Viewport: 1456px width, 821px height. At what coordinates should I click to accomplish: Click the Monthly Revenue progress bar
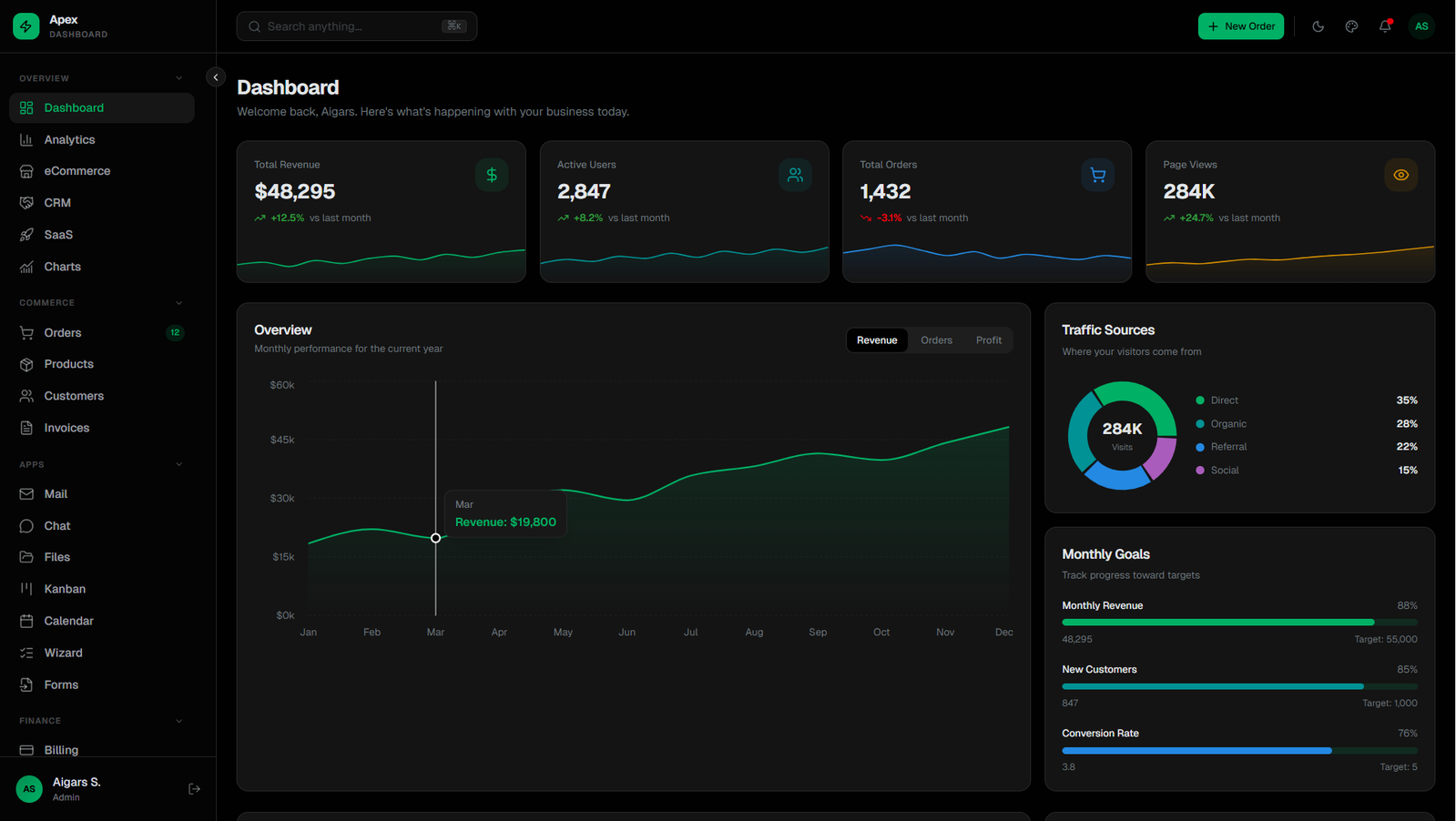pyautogui.click(x=1239, y=623)
